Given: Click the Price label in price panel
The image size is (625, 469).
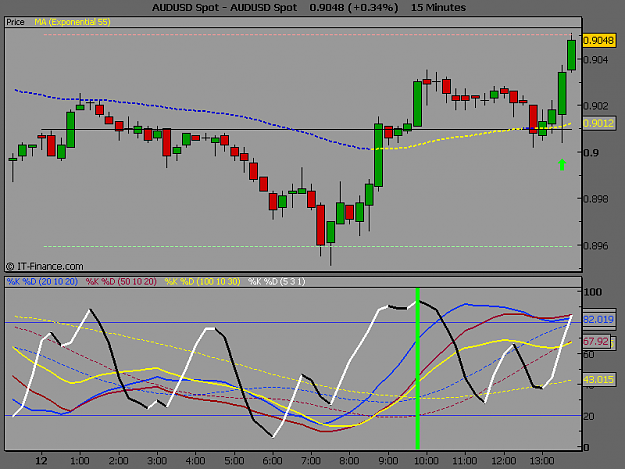Looking at the screenshot, I should point(15,22).
